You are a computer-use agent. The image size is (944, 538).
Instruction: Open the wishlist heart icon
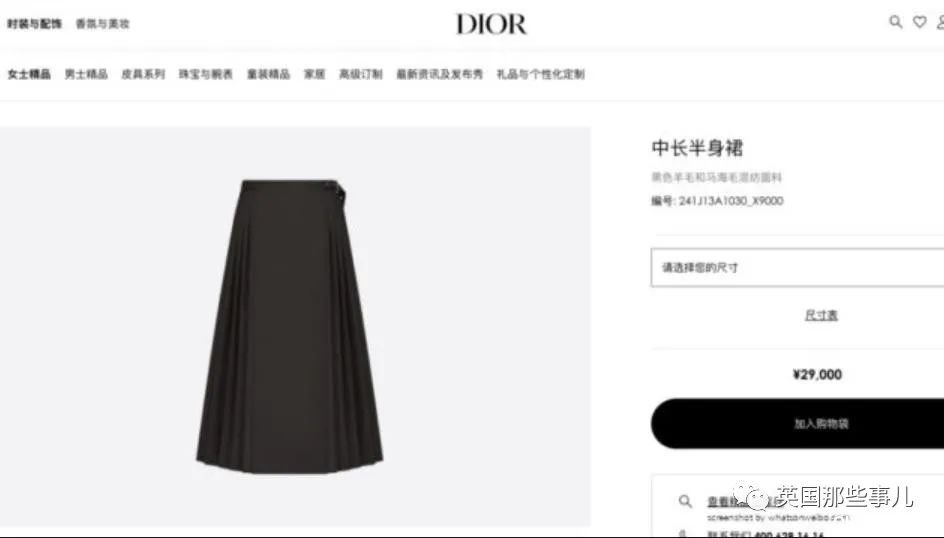click(919, 22)
